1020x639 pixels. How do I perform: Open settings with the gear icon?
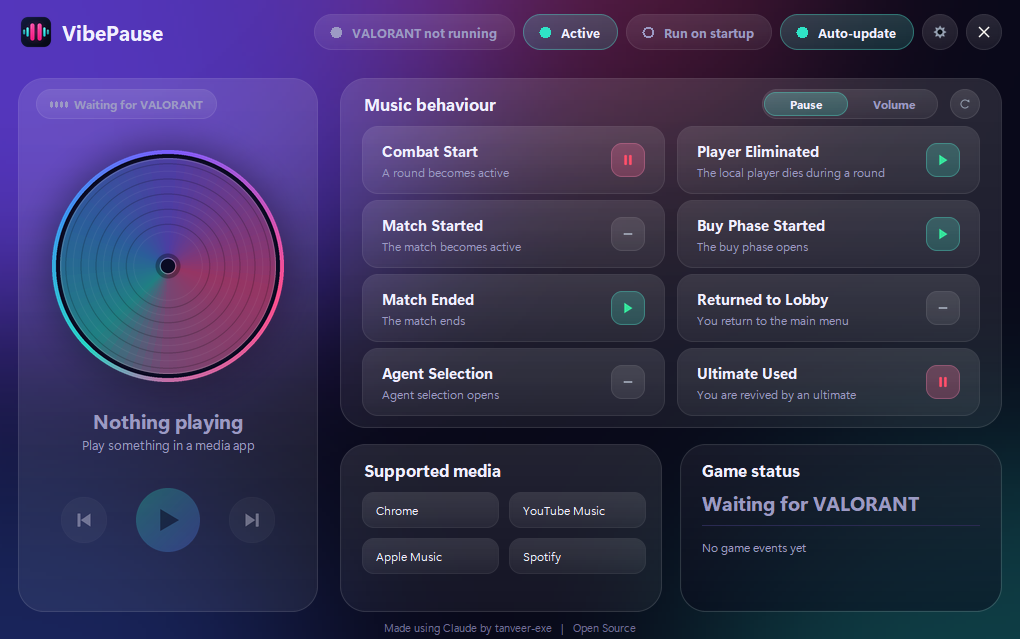coord(939,32)
